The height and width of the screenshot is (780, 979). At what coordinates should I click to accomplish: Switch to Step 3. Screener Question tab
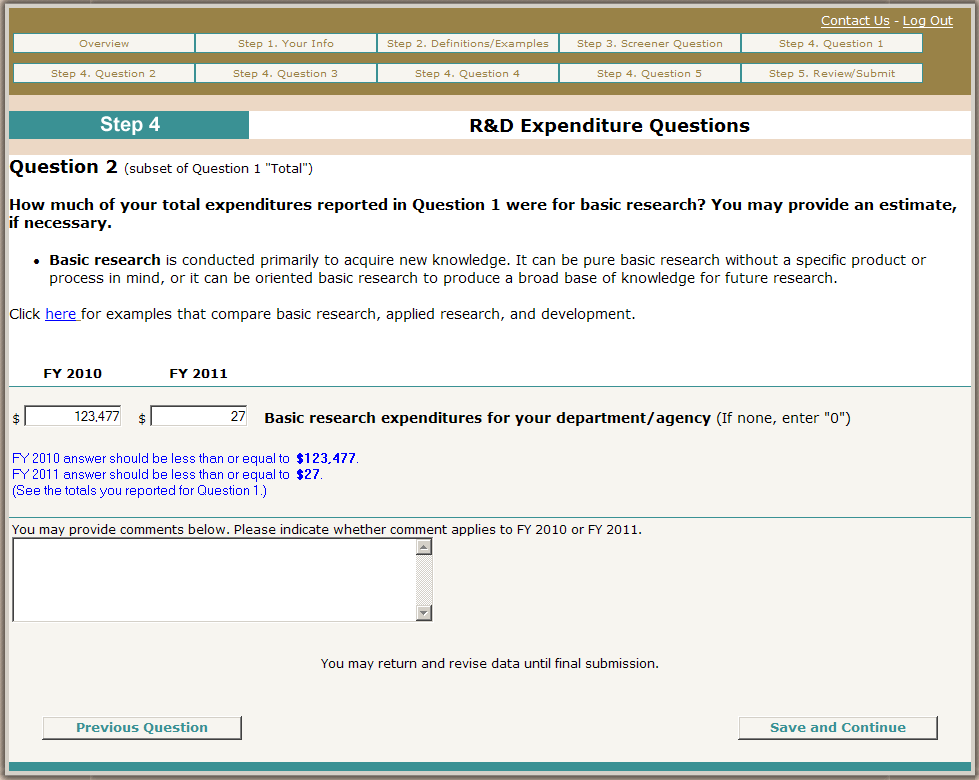click(x=650, y=44)
